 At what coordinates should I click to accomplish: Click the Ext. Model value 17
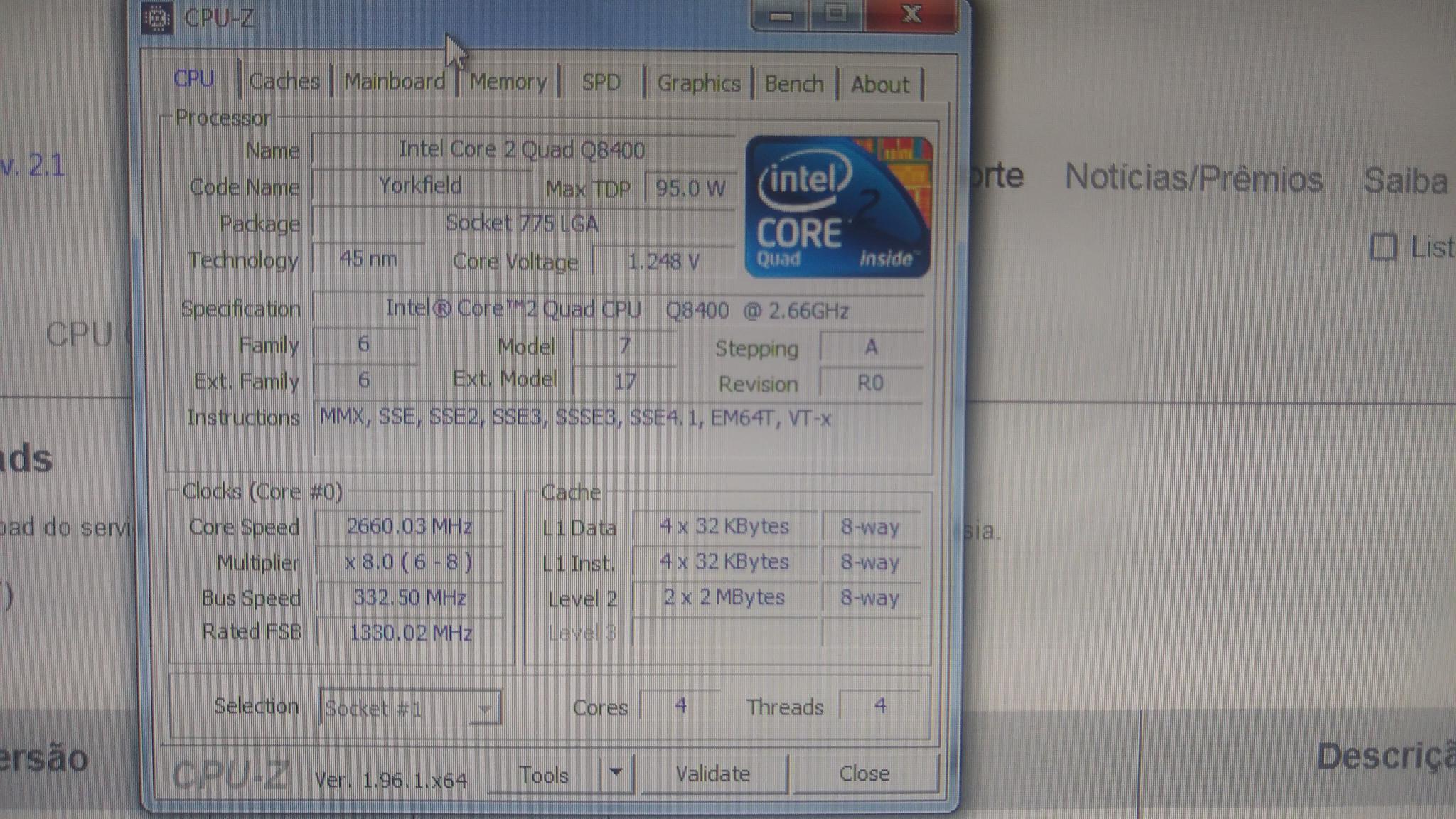(624, 382)
